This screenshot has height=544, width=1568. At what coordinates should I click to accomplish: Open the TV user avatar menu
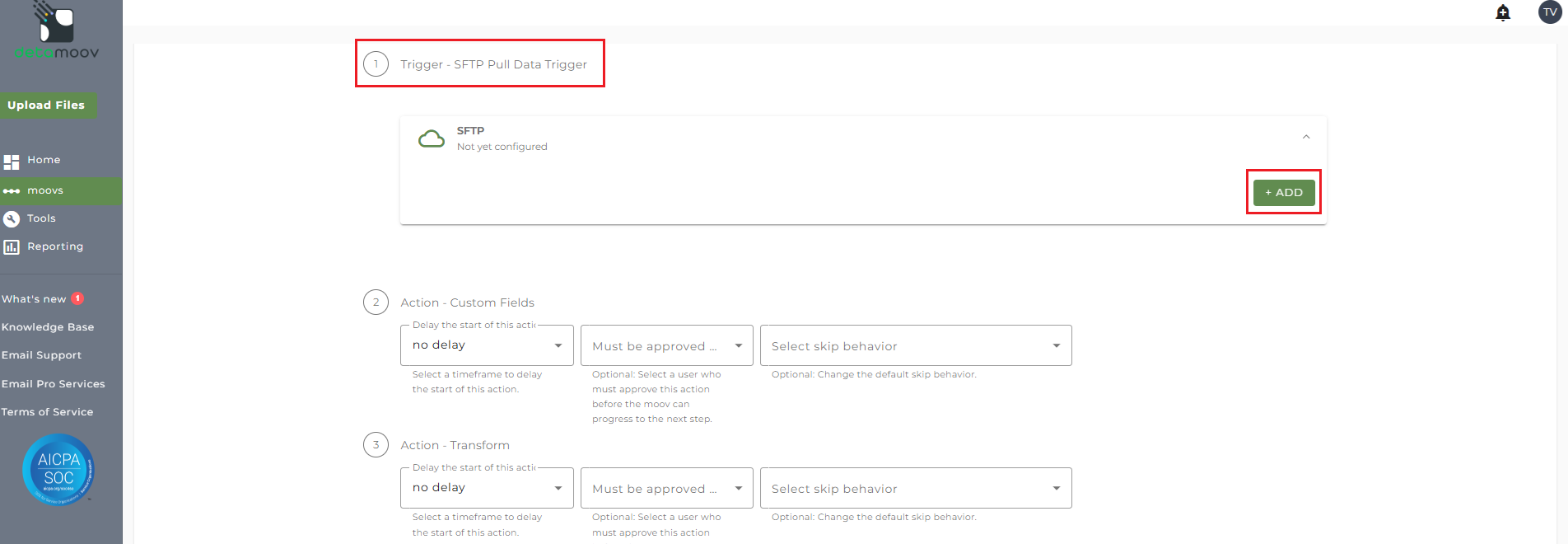pos(1550,12)
